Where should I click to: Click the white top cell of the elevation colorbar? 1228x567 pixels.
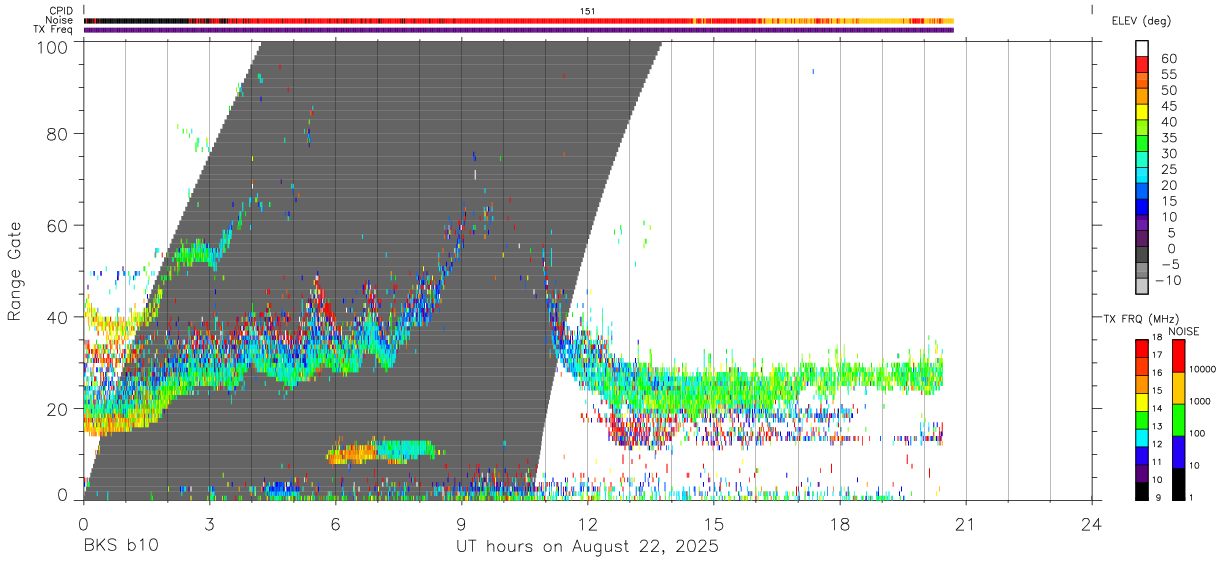(1142, 50)
